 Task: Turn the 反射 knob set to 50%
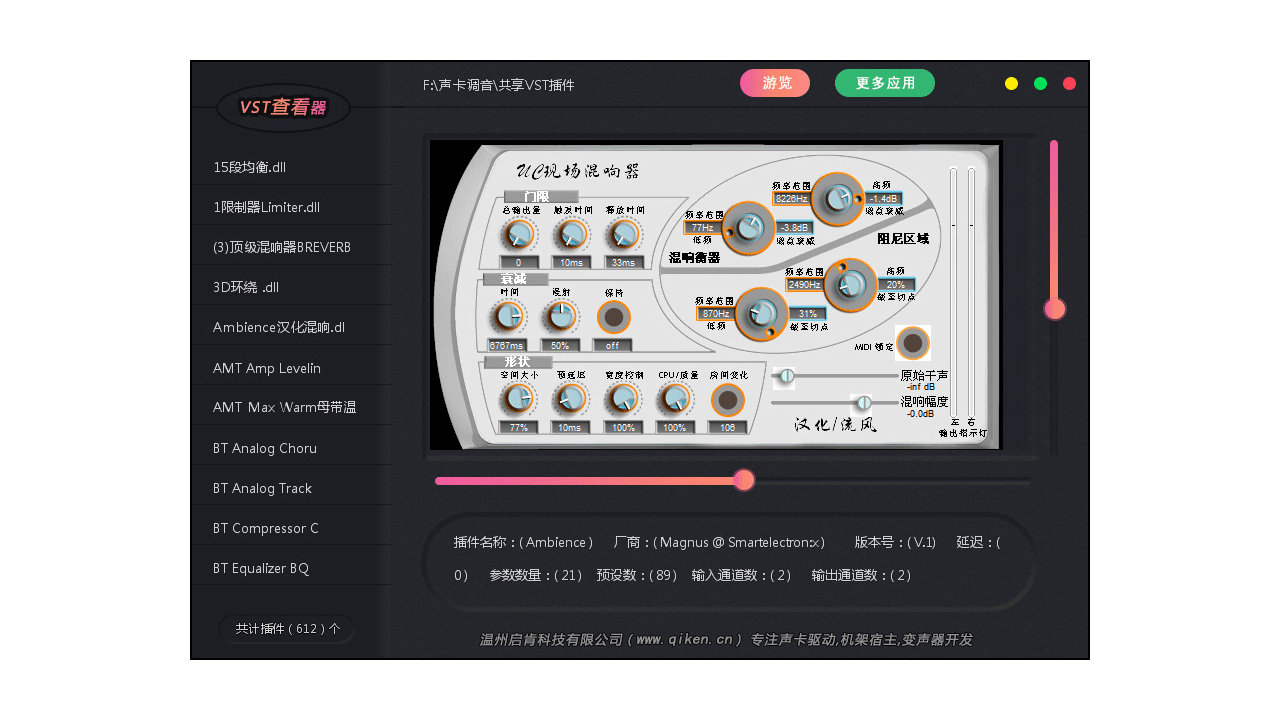(559, 315)
